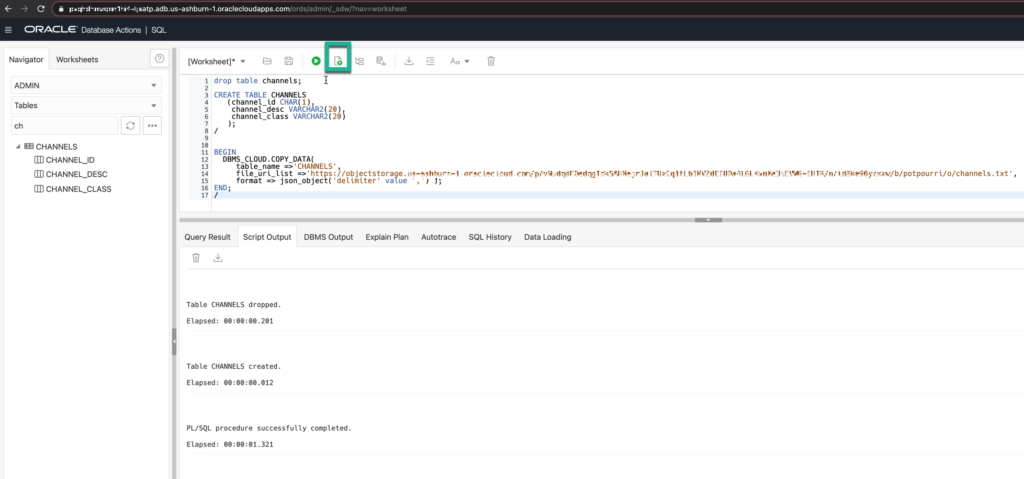Select the CHANNEL_CLASS column
The height and width of the screenshot is (479, 1024).
(x=72, y=189)
